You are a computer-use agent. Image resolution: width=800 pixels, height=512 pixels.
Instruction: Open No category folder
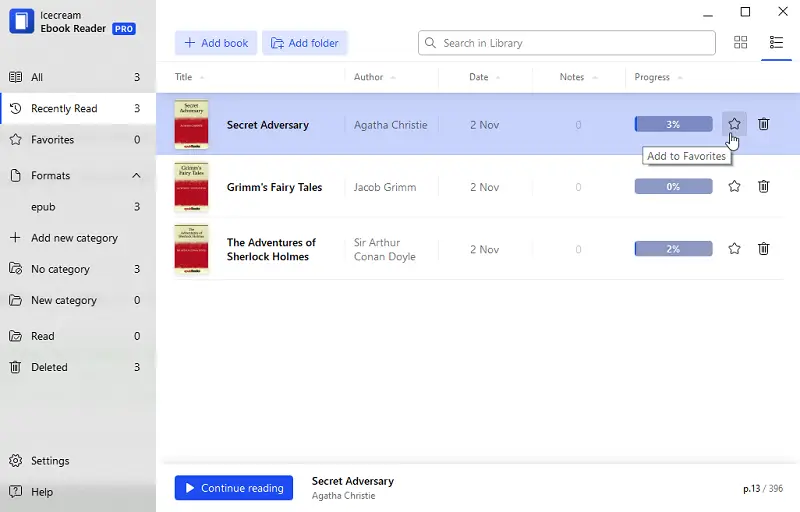pyautogui.click(x=78, y=269)
